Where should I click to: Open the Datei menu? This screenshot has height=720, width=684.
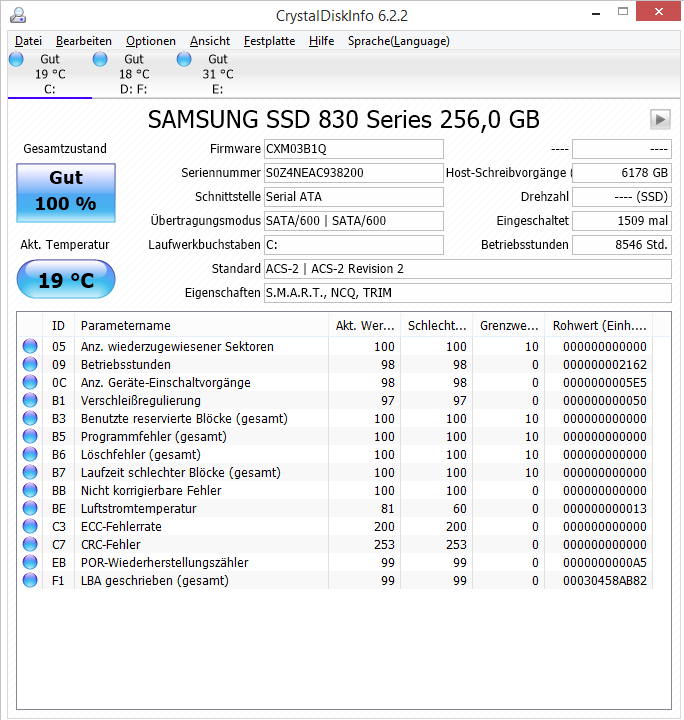(28, 41)
